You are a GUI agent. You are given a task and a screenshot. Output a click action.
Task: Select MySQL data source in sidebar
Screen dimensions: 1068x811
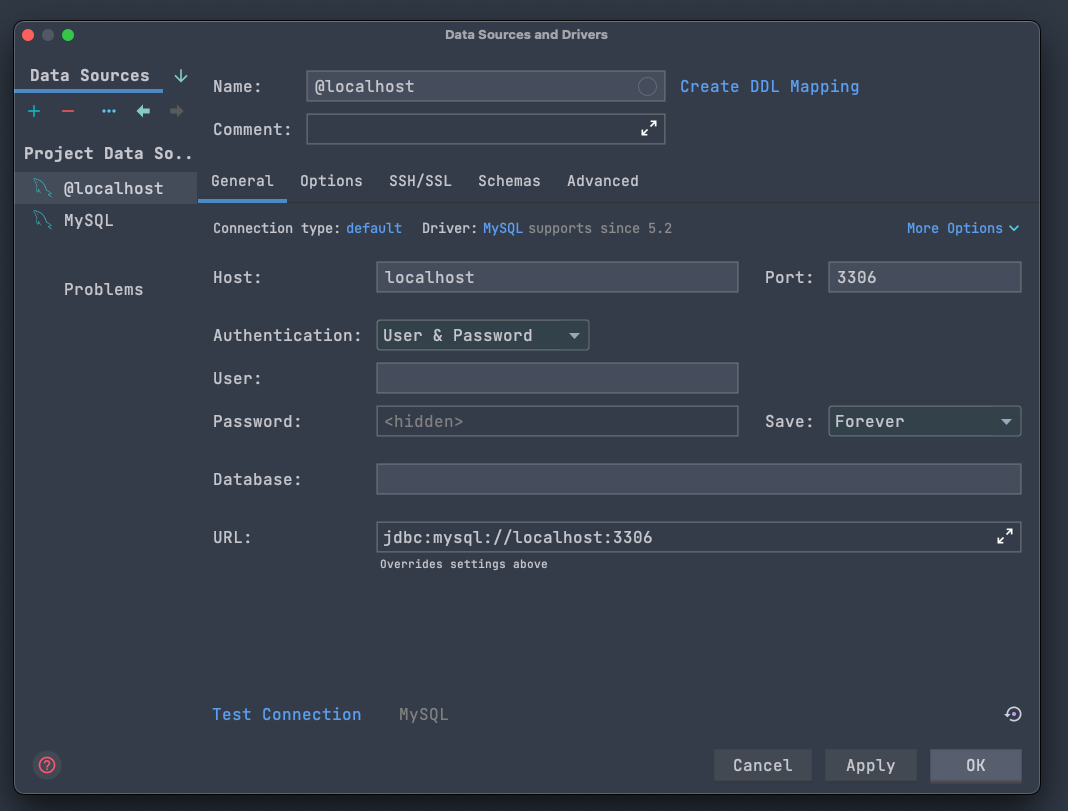(x=88, y=220)
